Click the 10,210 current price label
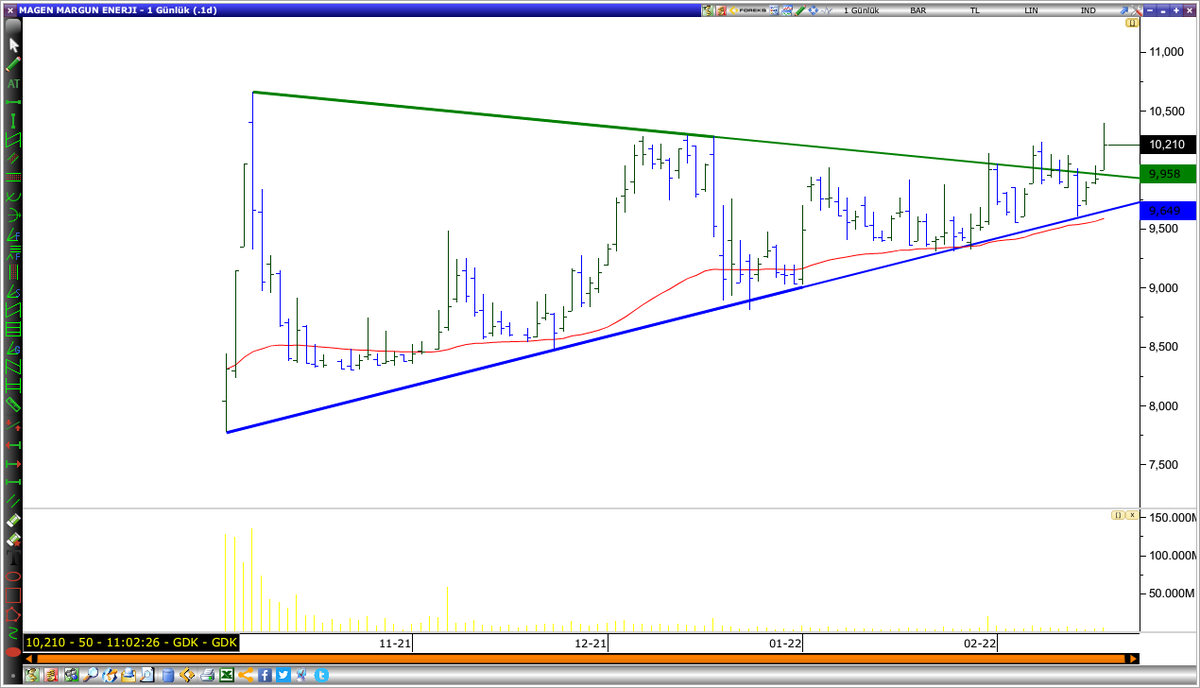Screen dimensions: 1200x688 coord(1167,144)
